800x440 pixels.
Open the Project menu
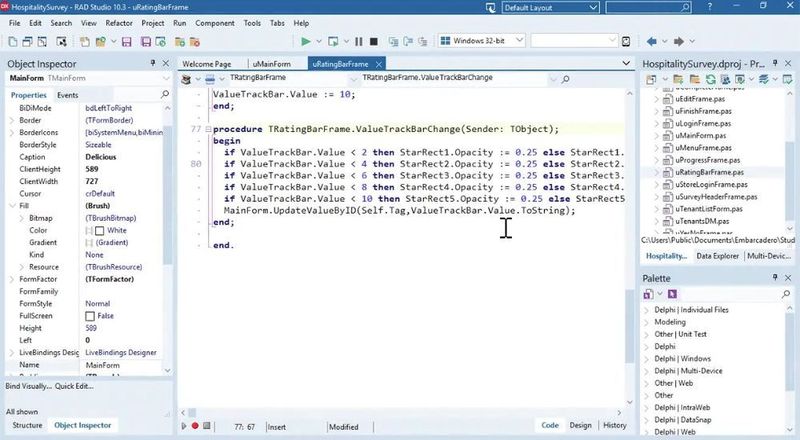(x=153, y=23)
